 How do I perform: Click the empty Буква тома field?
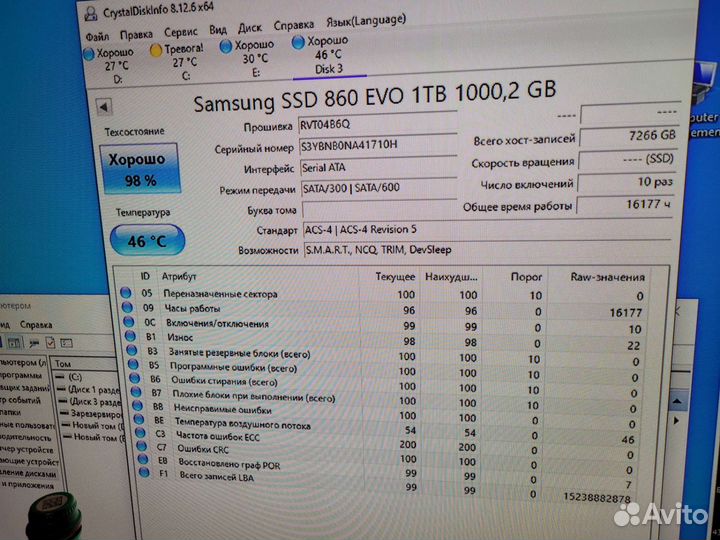pyautogui.click(x=380, y=210)
